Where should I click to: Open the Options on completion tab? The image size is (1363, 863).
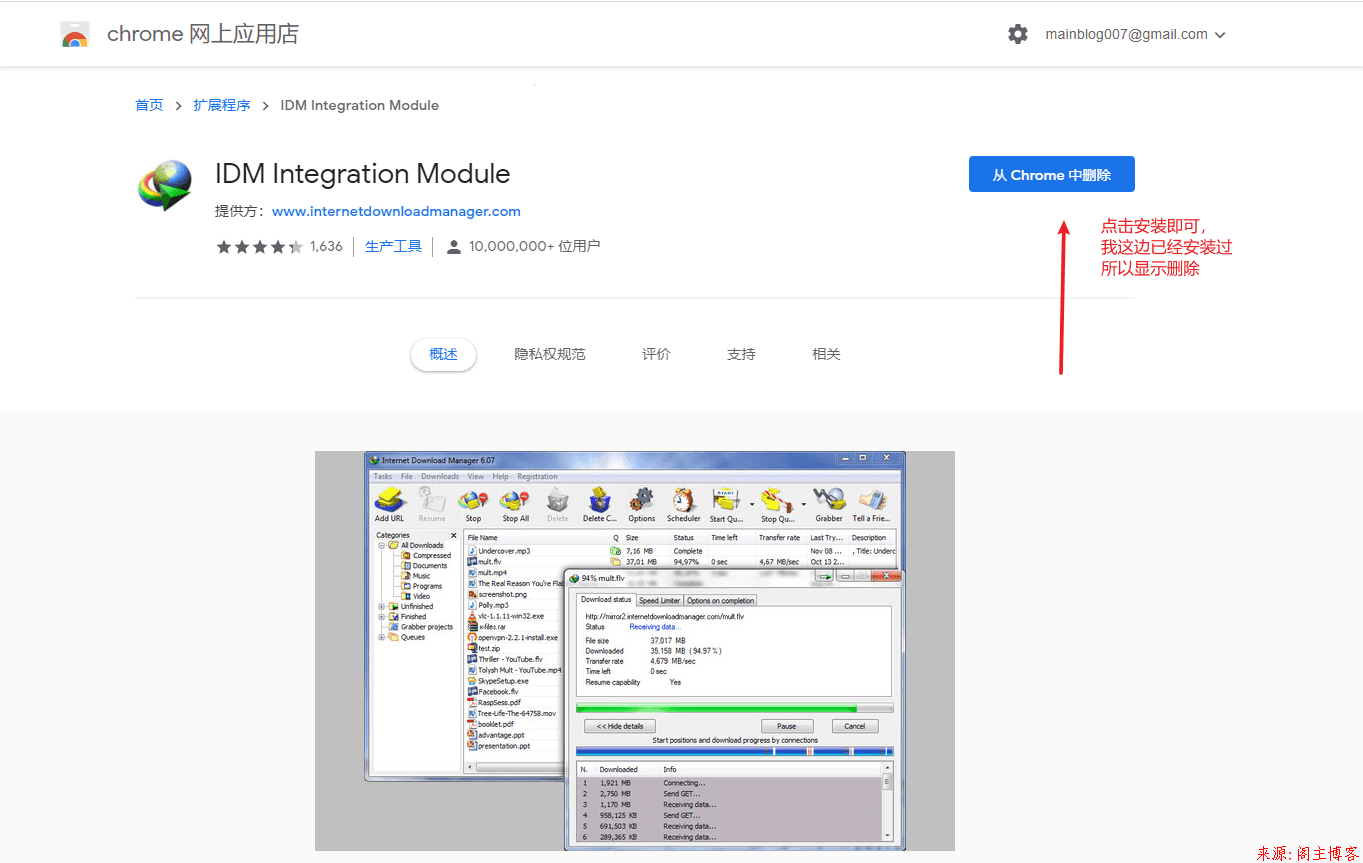721,600
